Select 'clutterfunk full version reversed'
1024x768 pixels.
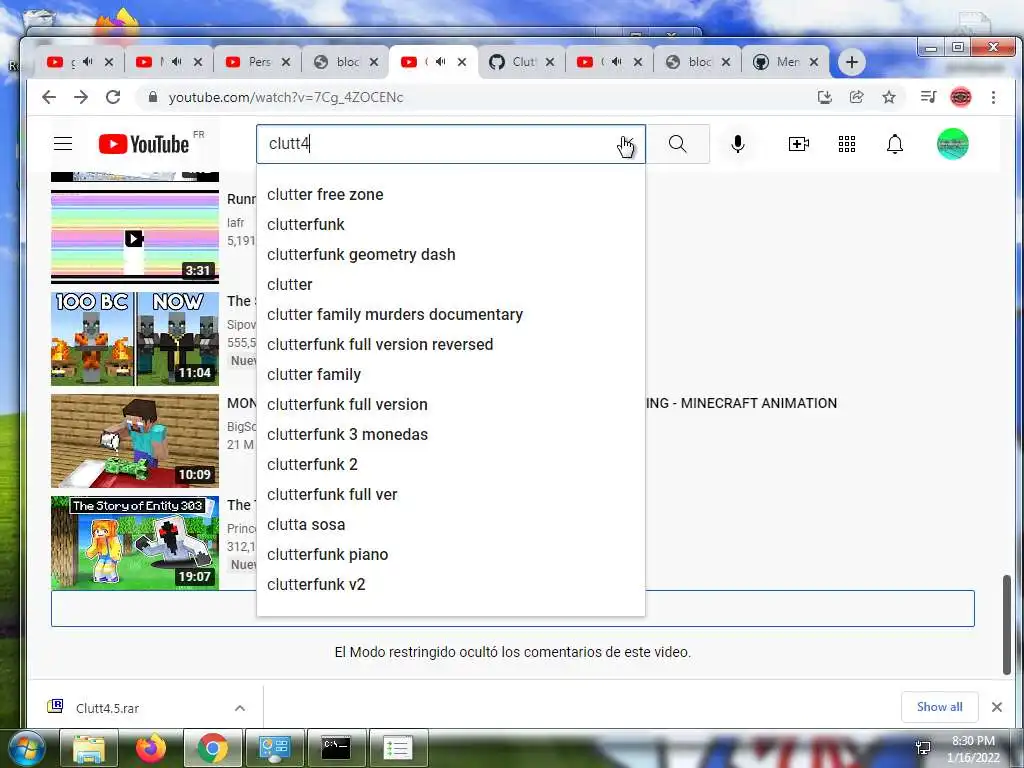point(451,345)
